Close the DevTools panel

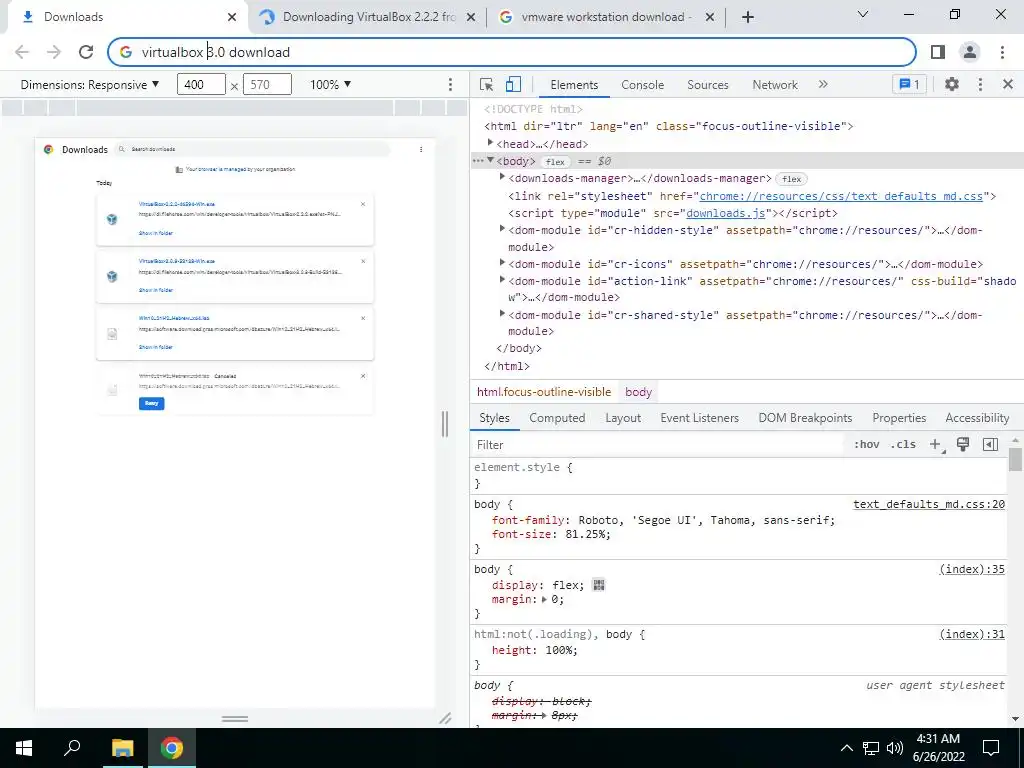(x=1008, y=84)
